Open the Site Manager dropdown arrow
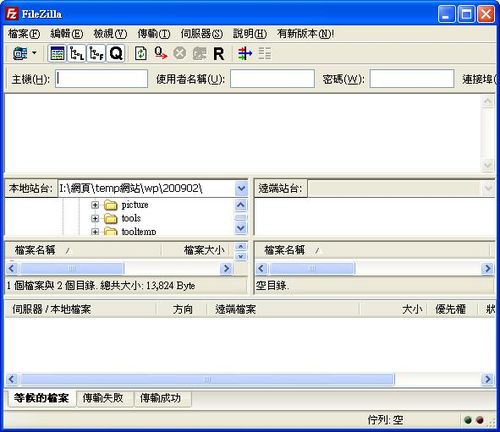 [x=34, y=53]
